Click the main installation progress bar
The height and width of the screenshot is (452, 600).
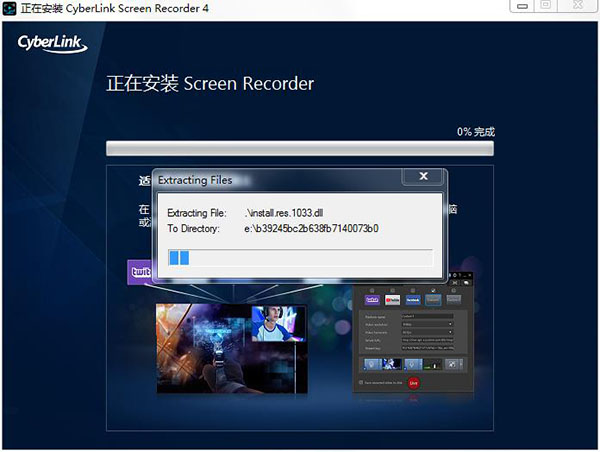click(x=300, y=149)
